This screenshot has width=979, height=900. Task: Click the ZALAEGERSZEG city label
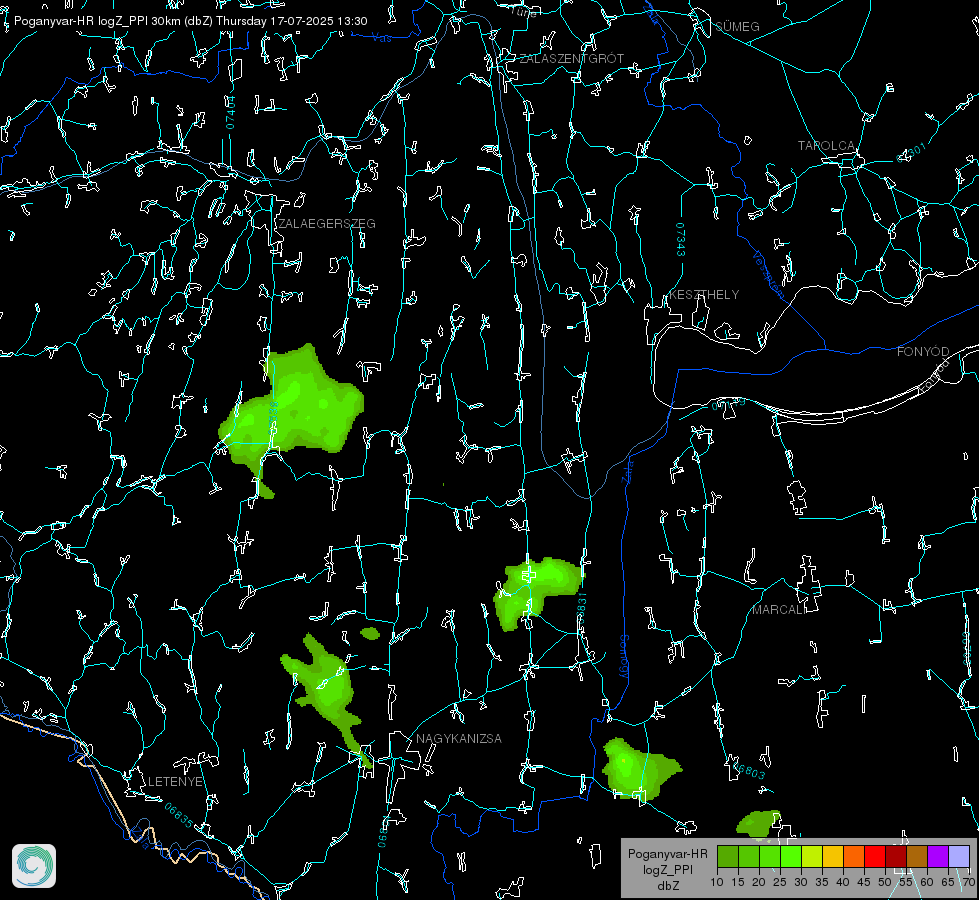pyautogui.click(x=327, y=224)
